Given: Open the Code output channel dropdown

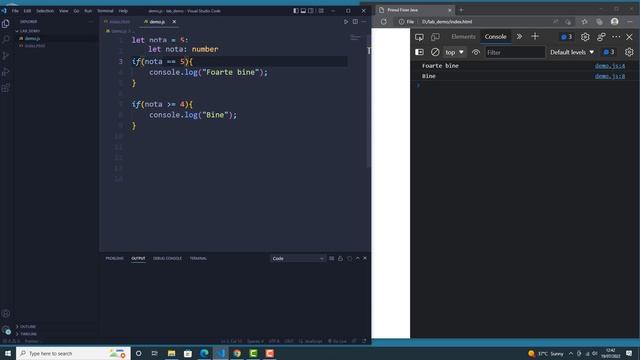Looking at the screenshot, I should coord(298,258).
